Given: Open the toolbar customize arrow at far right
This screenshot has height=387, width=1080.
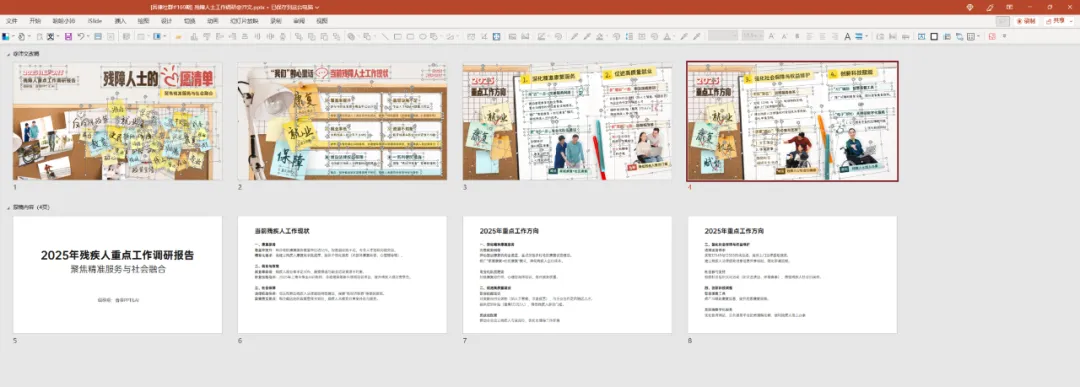Looking at the screenshot, I should point(1004,36).
